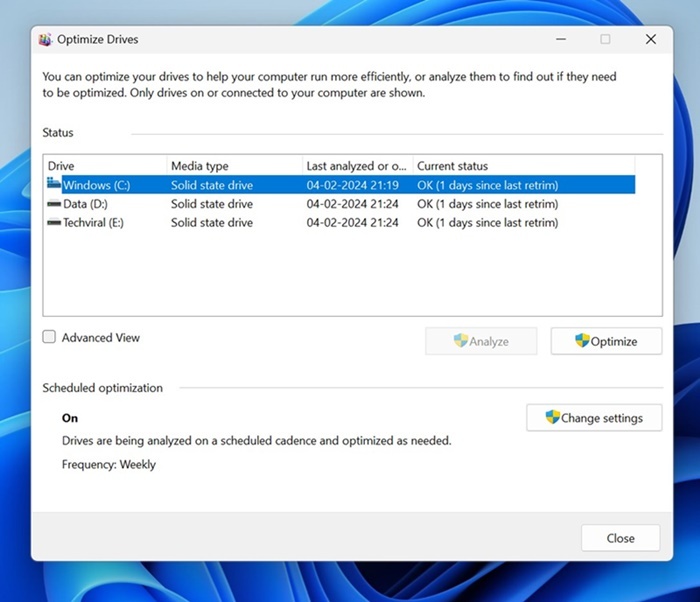This screenshot has height=602, width=700.
Task: Click Data (D:) OK retrim status cell
Action: [x=488, y=204]
